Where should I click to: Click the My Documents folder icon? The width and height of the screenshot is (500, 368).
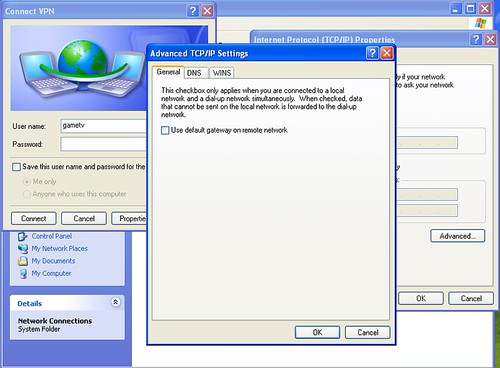[23, 261]
